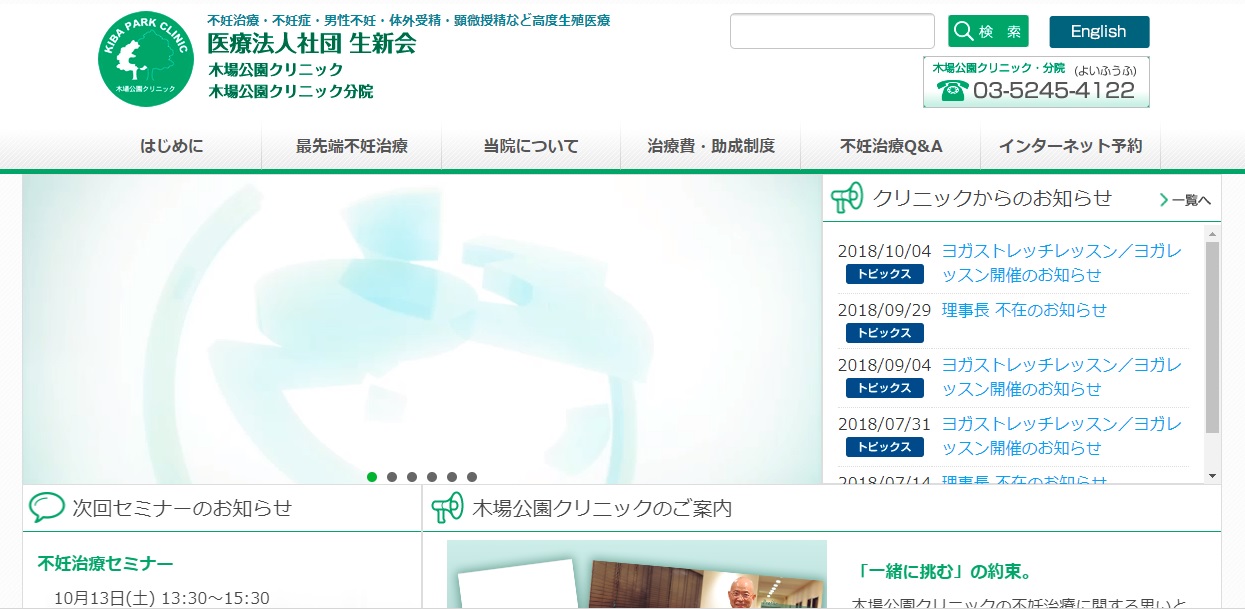This screenshot has height=611, width=1245.
Task: Select the sixth slideshow dot
Action: coord(472,477)
